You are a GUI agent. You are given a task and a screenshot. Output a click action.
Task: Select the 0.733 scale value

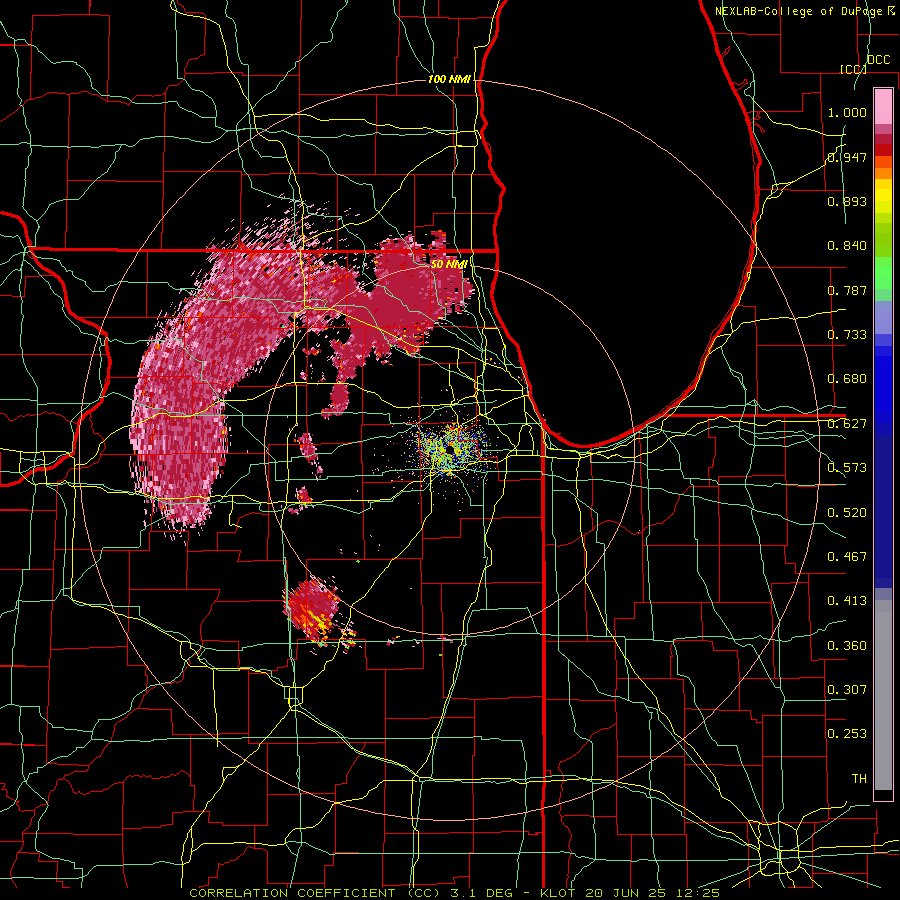pos(847,335)
